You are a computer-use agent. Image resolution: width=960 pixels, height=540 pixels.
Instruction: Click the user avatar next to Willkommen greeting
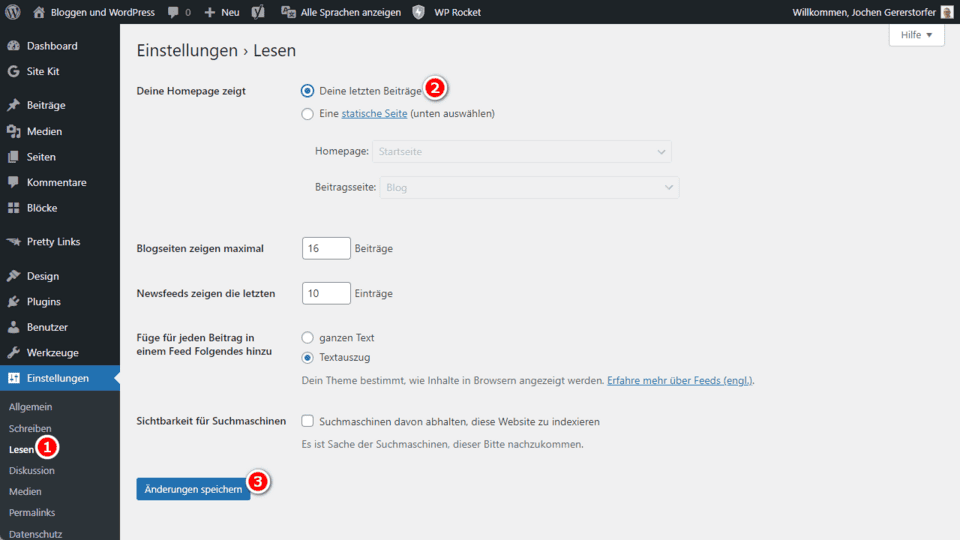946,12
